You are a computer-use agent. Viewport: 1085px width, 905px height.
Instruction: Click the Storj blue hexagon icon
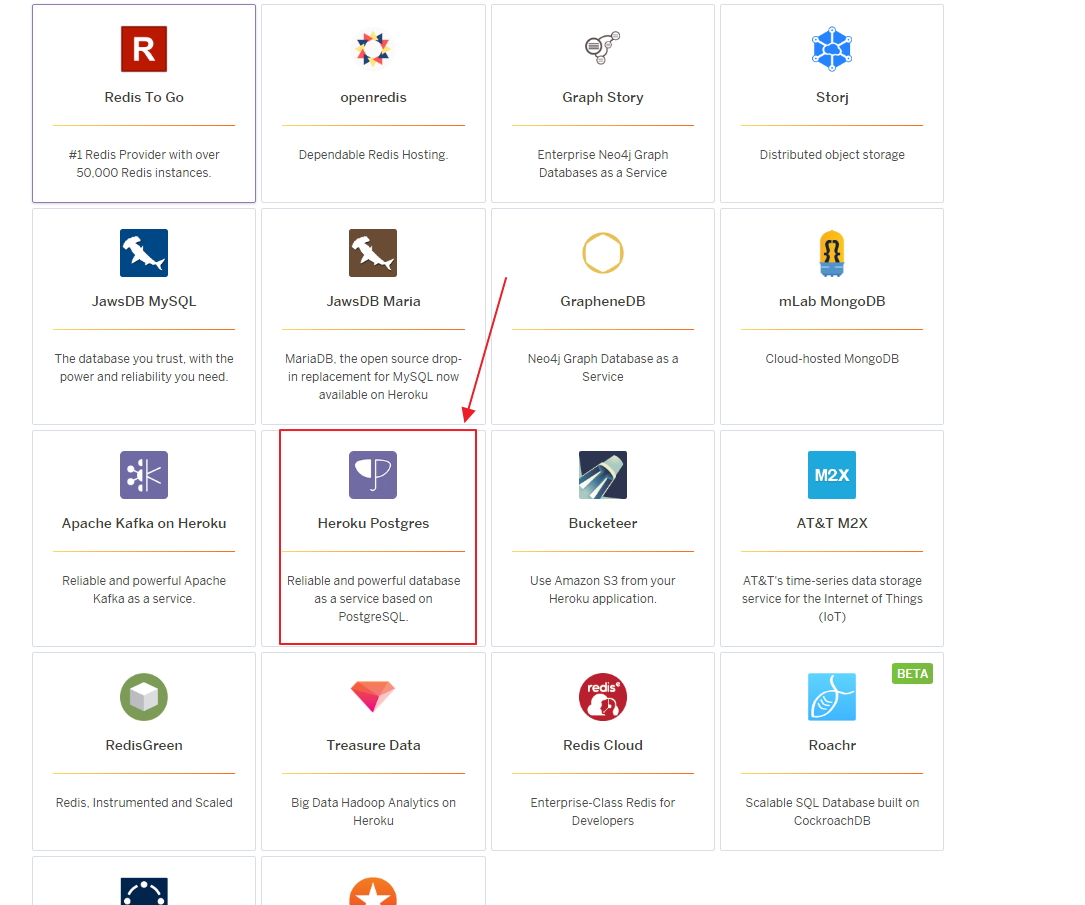point(832,49)
